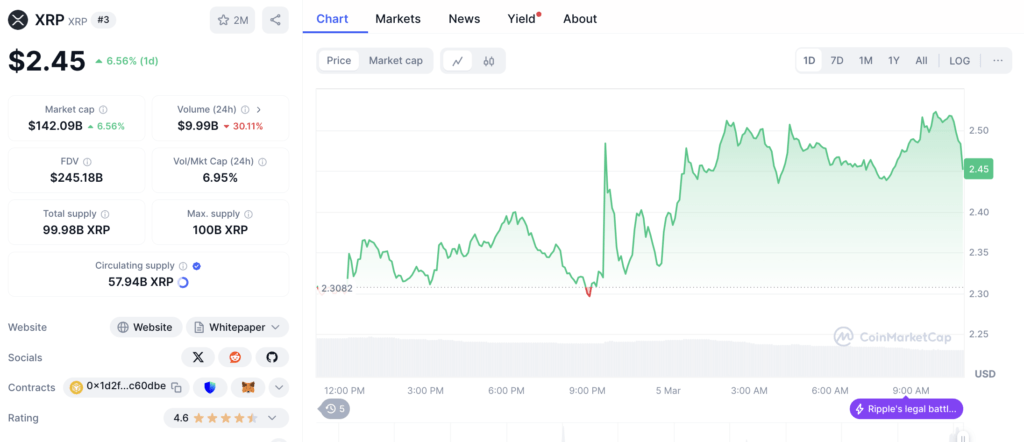Open the share icon button
The image size is (1024, 442).
tap(275, 20)
